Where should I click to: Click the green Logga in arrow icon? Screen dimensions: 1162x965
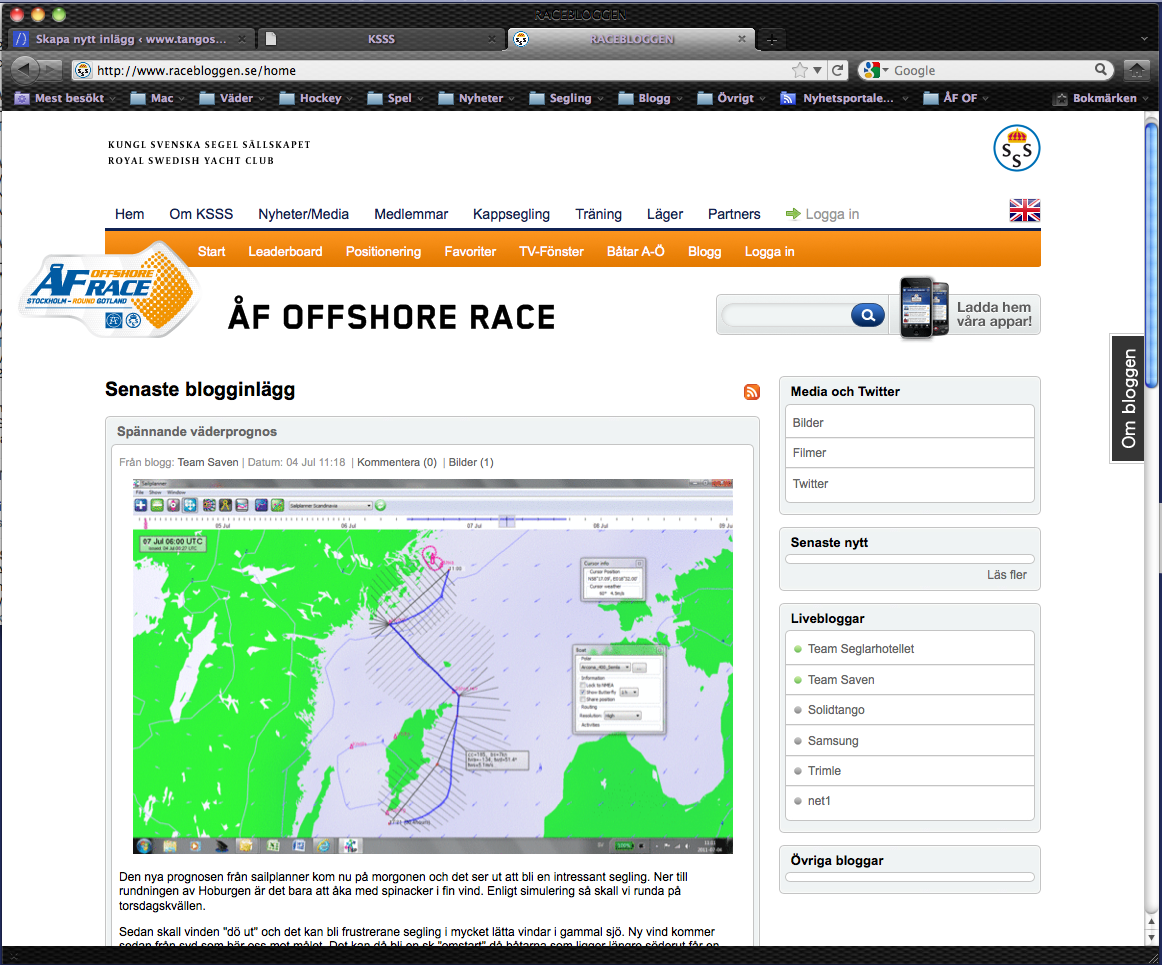click(x=793, y=213)
